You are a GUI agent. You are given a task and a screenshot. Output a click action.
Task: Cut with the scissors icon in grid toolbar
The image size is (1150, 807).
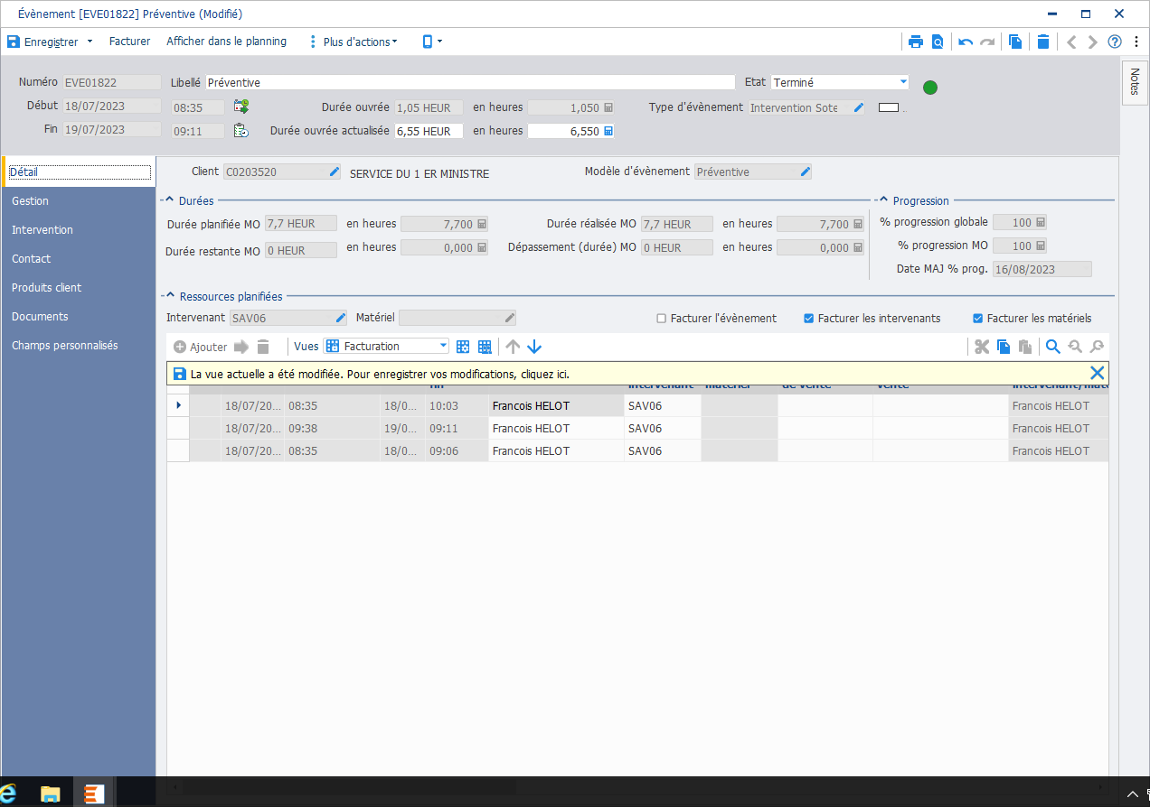[x=981, y=347]
